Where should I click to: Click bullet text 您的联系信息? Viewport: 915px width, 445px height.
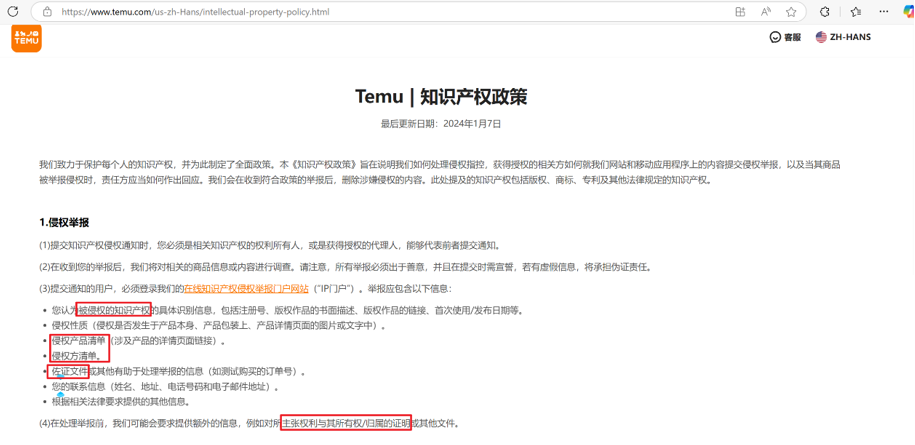pyautogui.click(x=79, y=387)
